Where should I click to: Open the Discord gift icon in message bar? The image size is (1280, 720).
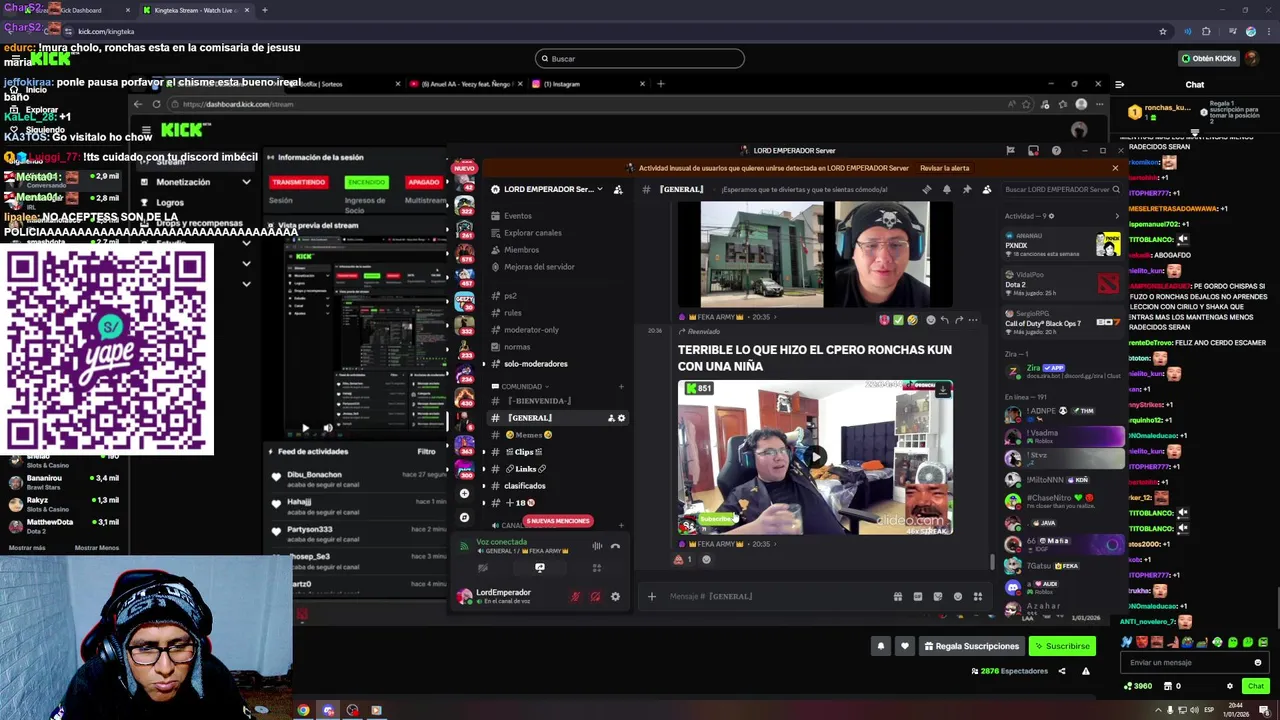coord(898,597)
